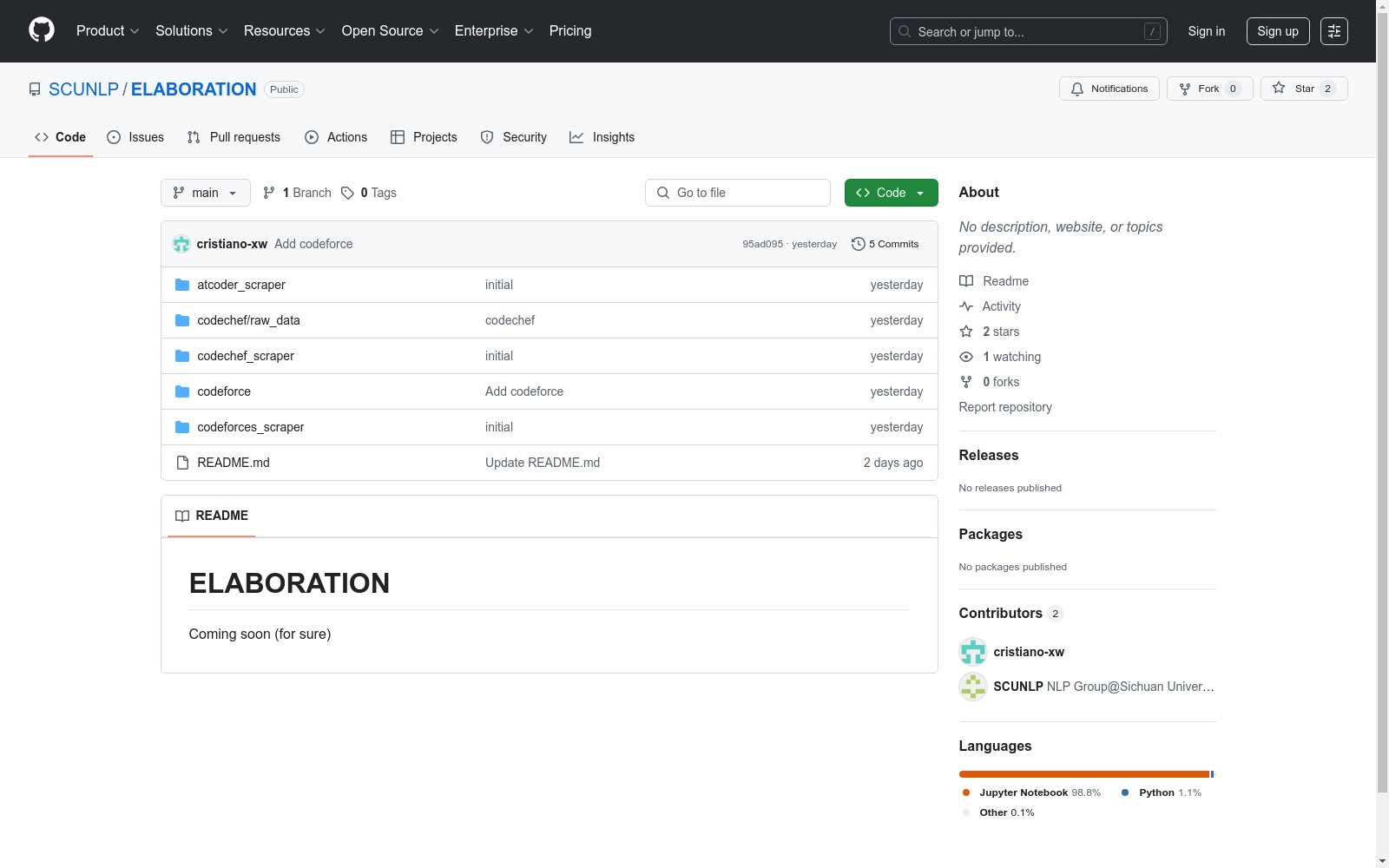The image size is (1389, 868).
Task: Switch to the Security tab
Action: (x=514, y=137)
